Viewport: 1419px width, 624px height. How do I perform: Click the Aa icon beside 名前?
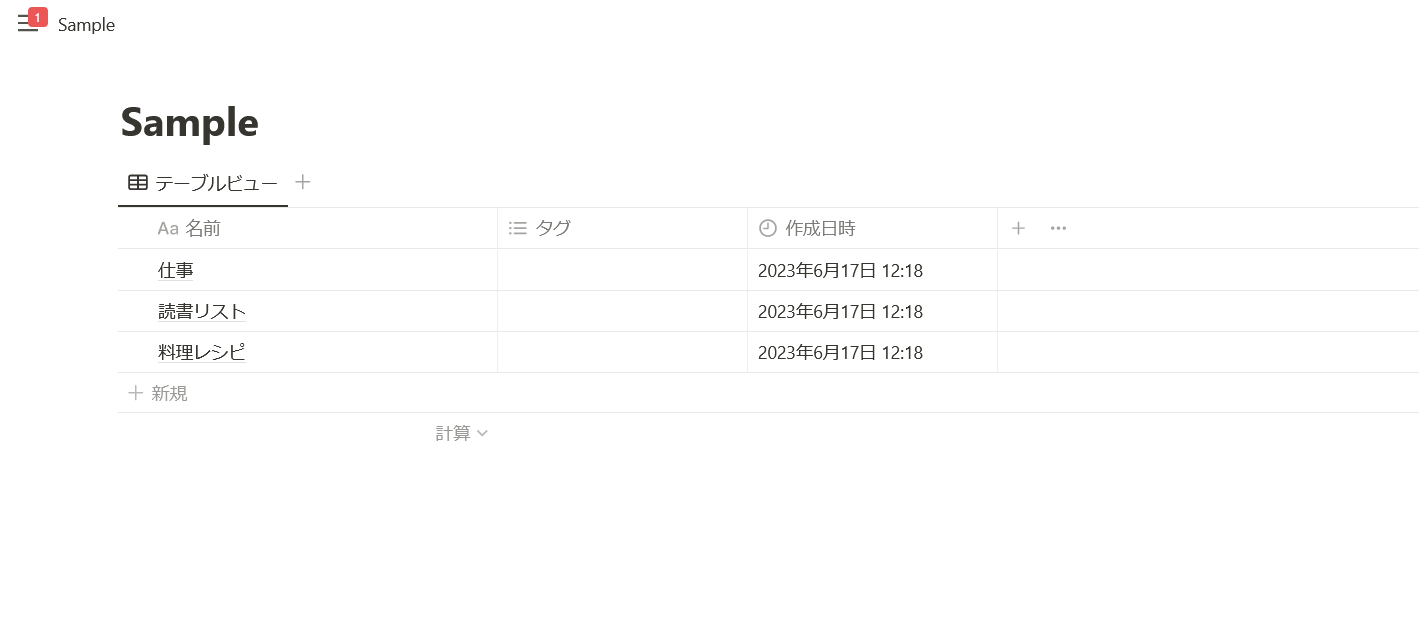pyautogui.click(x=168, y=229)
